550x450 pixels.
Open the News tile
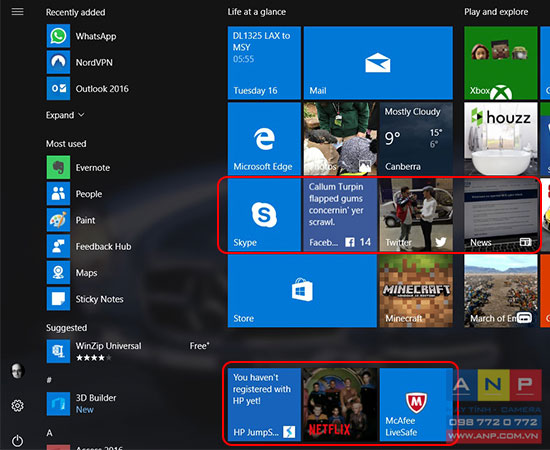click(501, 215)
